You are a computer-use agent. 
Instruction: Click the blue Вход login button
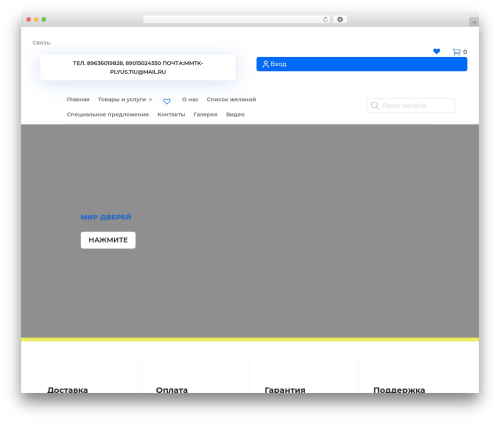[x=362, y=64]
